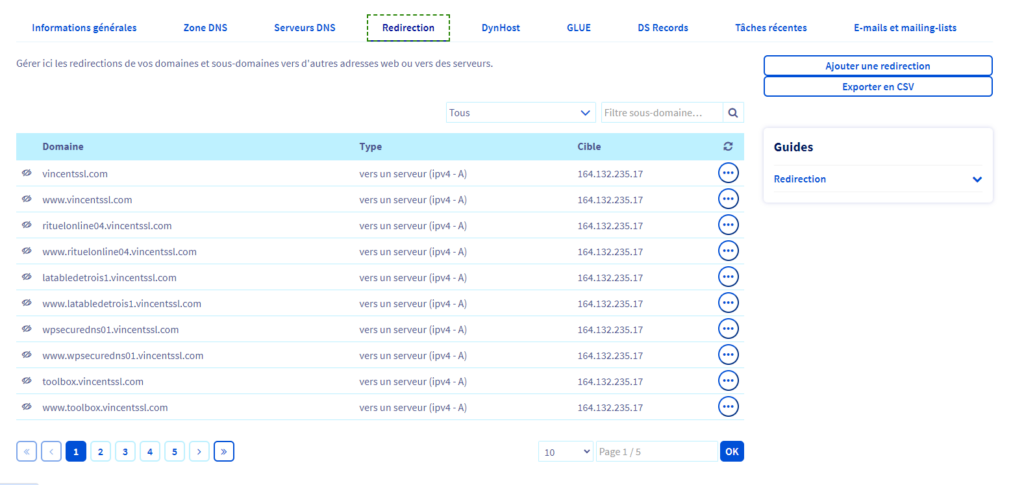Screen dimensions: 1024x485
Task: Open actions menu for latabledetrois1.vincentssl.com row
Action: click(x=728, y=277)
